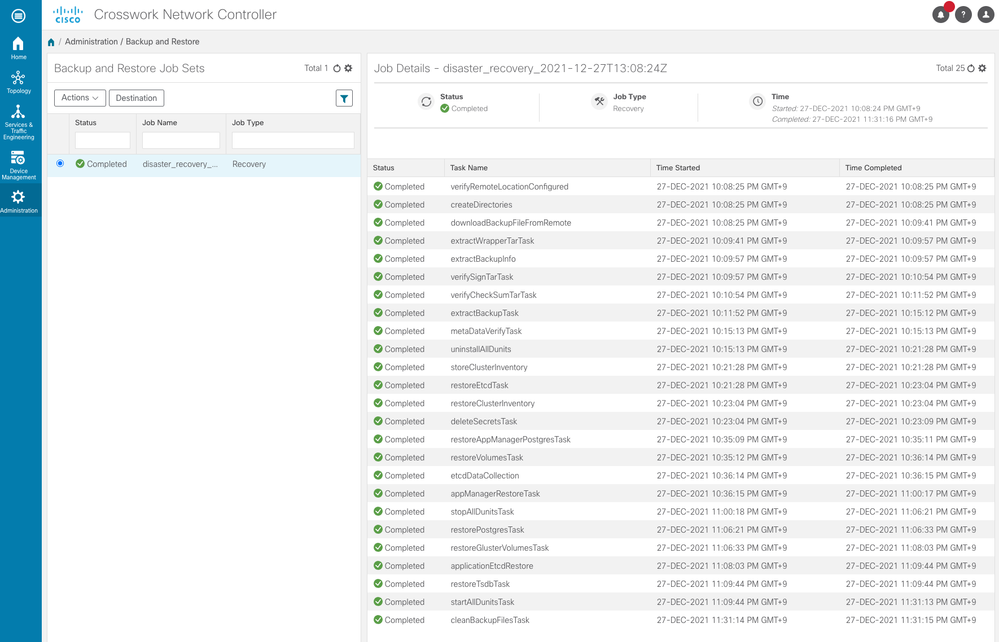Toggle the Job Sets filter icon

pyautogui.click(x=344, y=98)
